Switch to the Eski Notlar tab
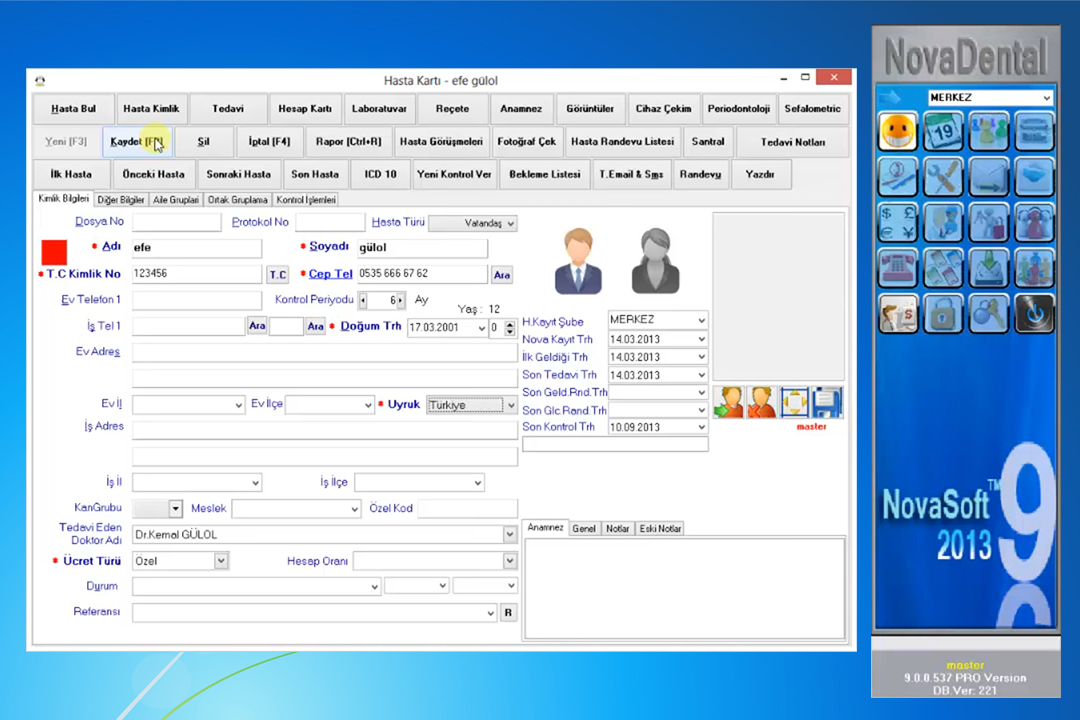1080x720 pixels. [x=660, y=528]
